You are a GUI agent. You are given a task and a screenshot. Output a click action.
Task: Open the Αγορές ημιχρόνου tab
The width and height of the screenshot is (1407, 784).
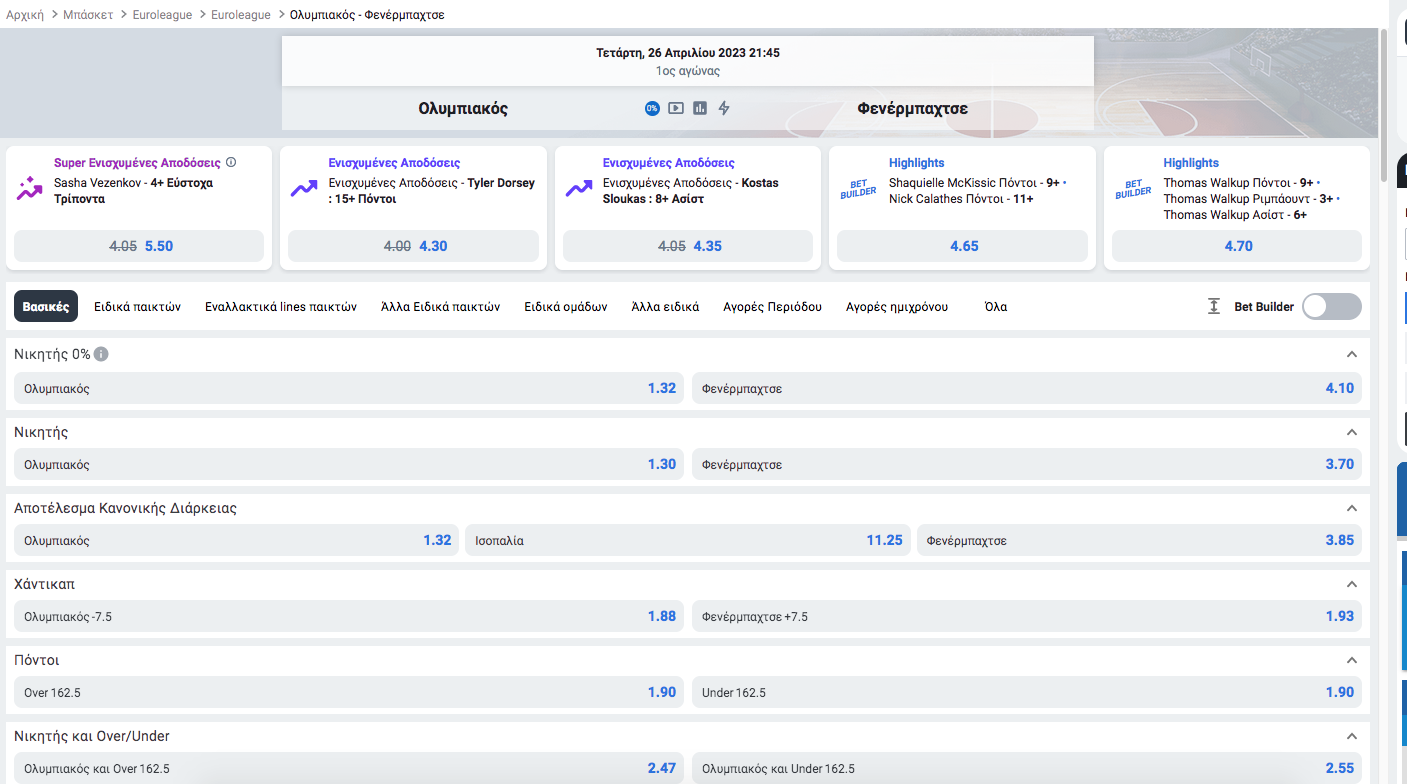point(896,307)
